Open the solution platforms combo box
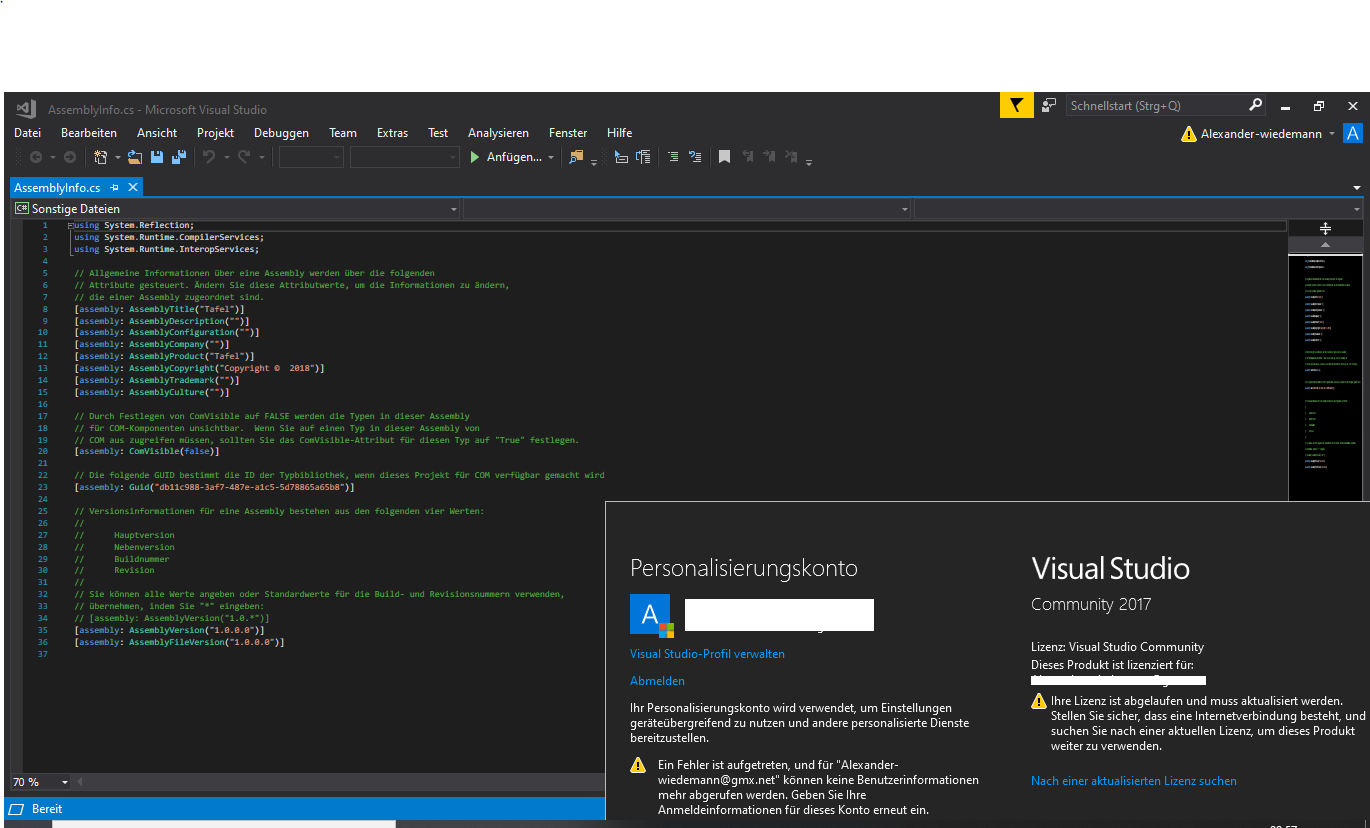Screen dimensions: 1370x828 pos(405,157)
